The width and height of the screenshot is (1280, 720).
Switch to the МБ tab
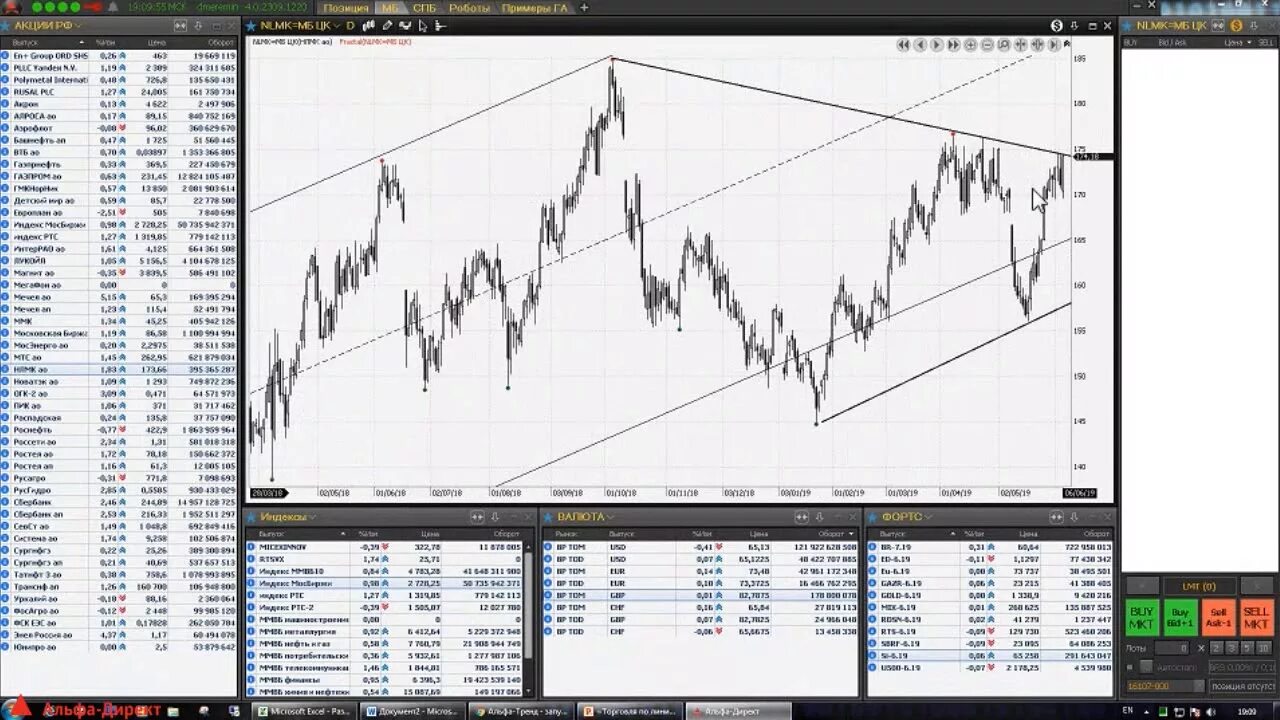389,7
